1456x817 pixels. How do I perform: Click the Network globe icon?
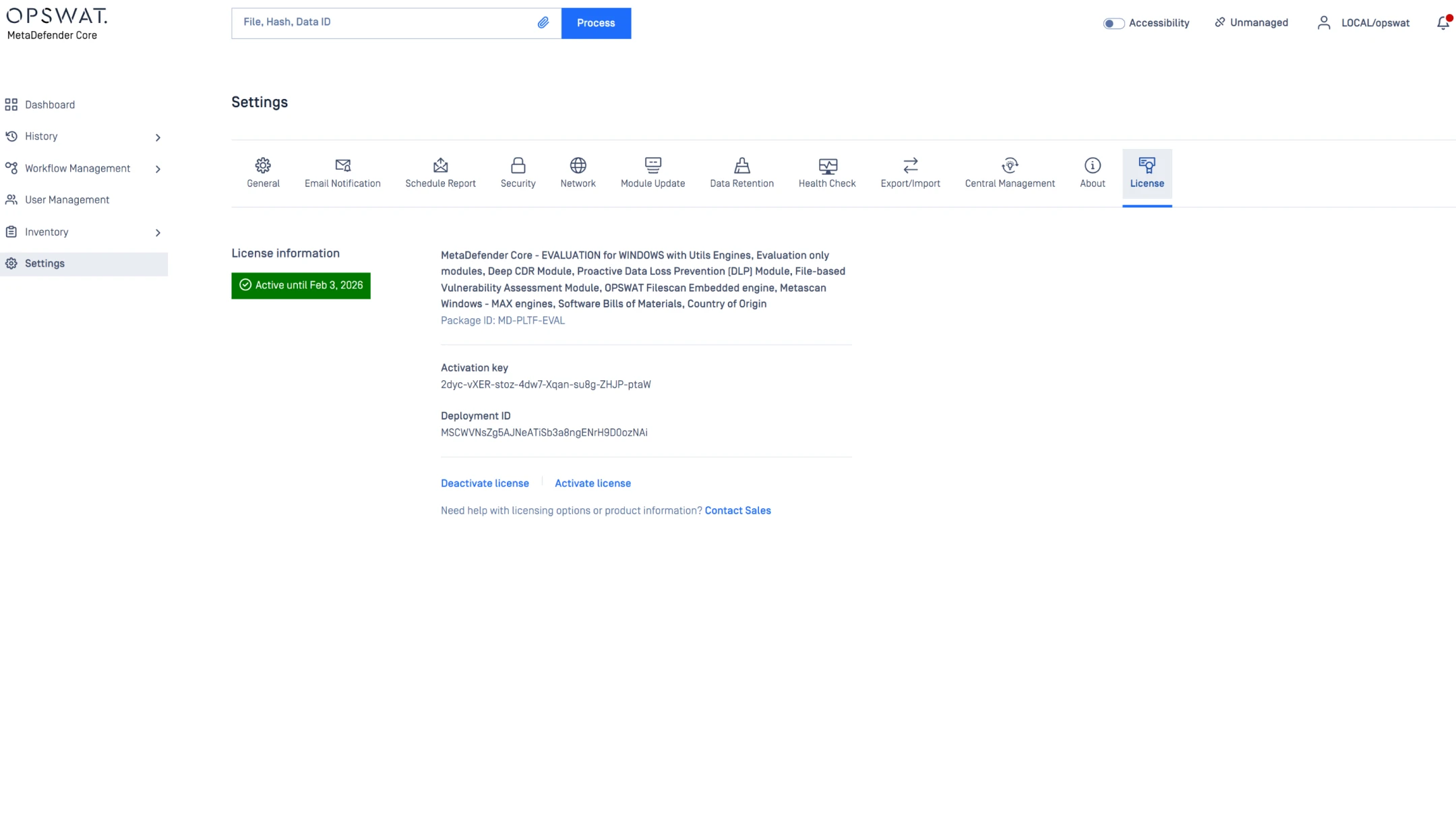[x=578, y=165]
